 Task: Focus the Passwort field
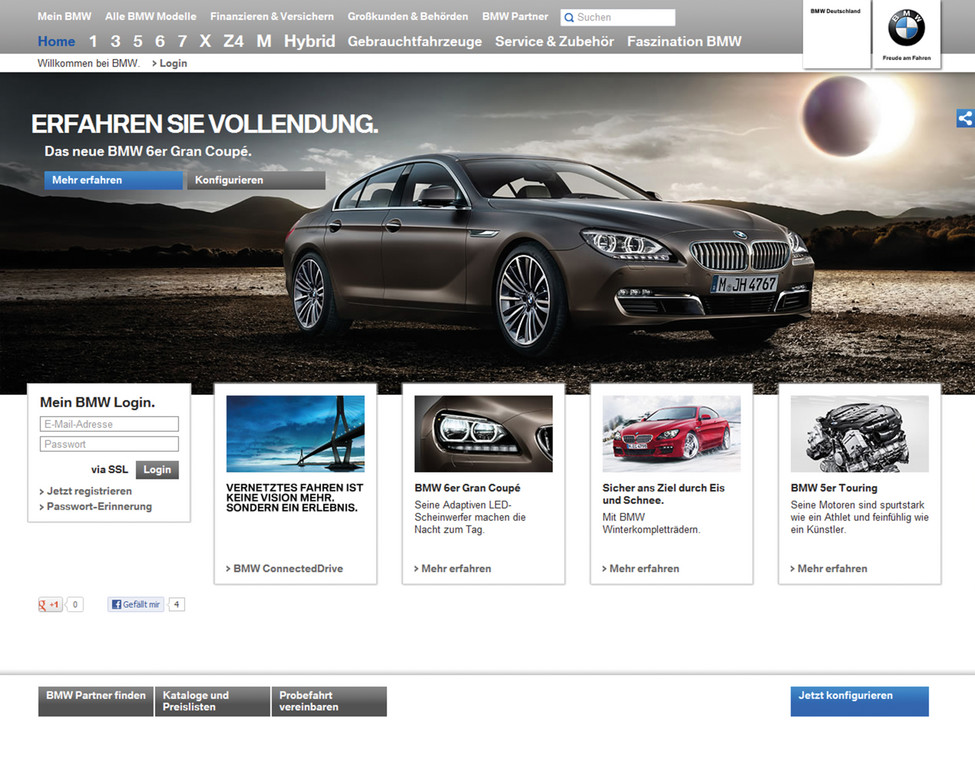click(109, 444)
